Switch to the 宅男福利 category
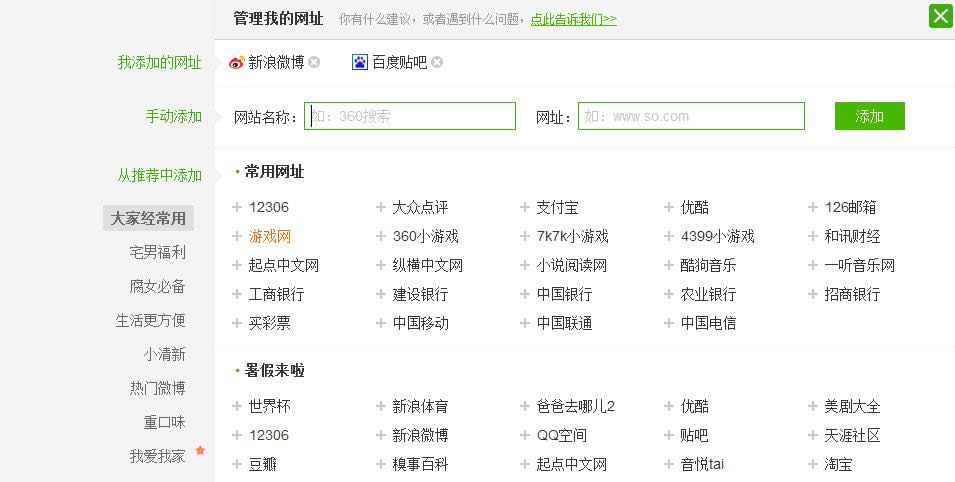 coord(157,252)
